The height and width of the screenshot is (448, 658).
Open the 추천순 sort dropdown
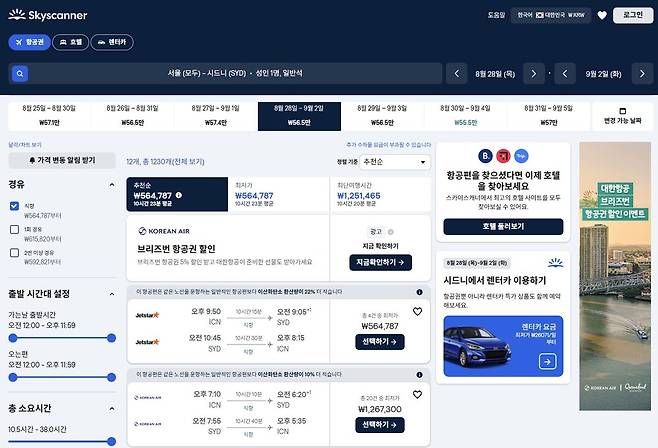(394, 162)
